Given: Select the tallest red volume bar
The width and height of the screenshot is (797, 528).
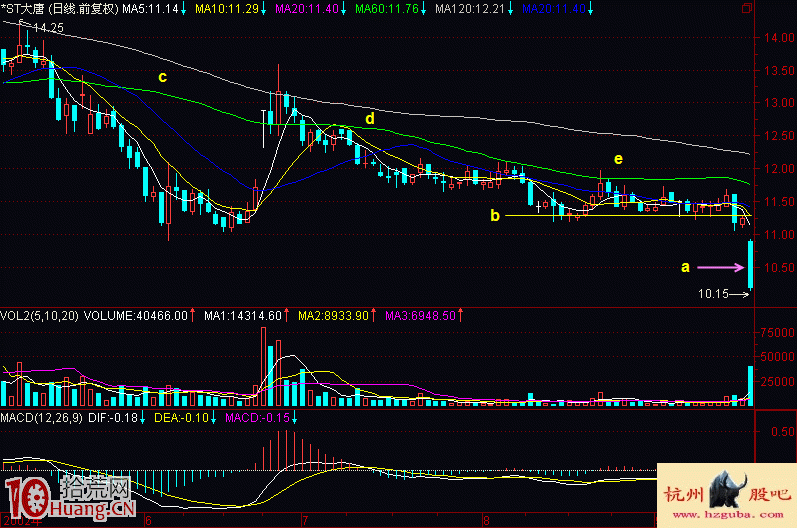Looking at the screenshot, I should [x=263, y=366].
